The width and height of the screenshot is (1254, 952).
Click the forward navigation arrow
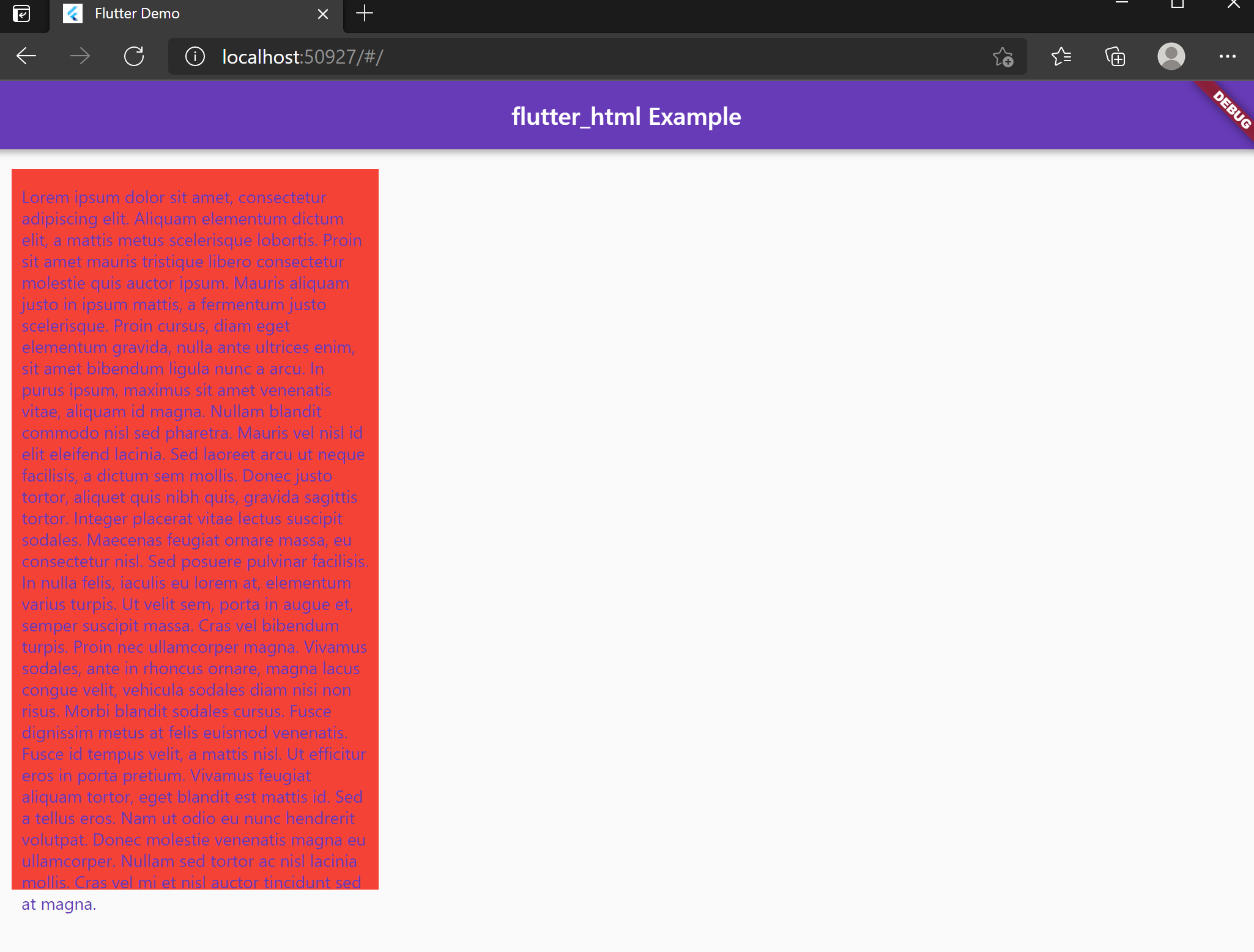pos(81,56)
